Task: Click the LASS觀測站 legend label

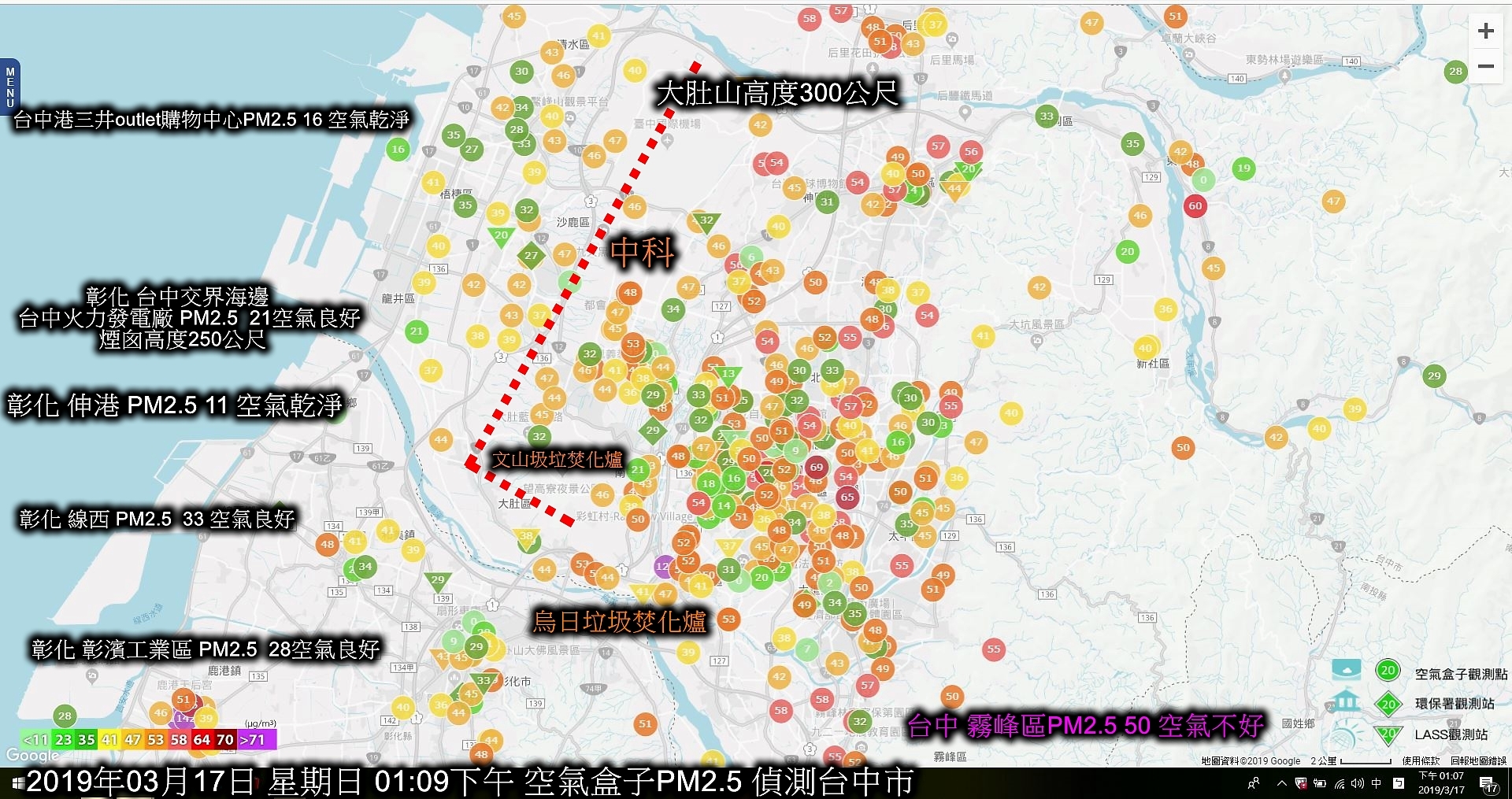Action: pyautogui.click(x=1451, y=734)
